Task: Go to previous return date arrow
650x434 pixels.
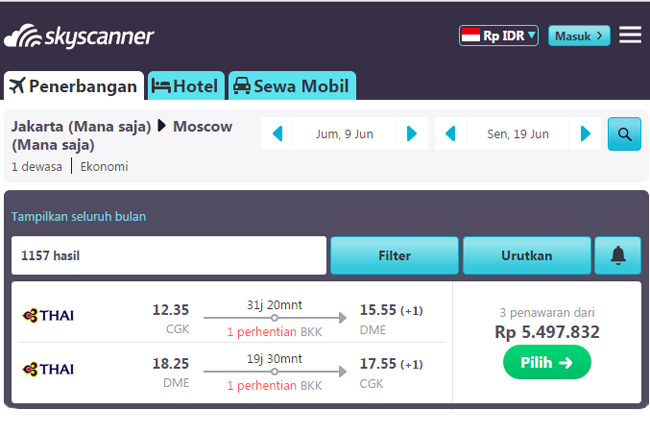Action: click(451, 134)
